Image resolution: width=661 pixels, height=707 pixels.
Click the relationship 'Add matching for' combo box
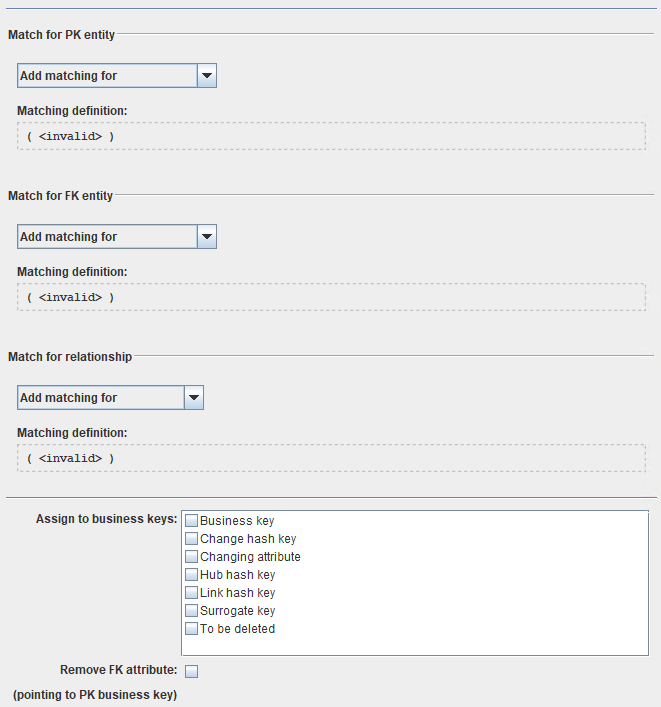(x=100, y=398)
